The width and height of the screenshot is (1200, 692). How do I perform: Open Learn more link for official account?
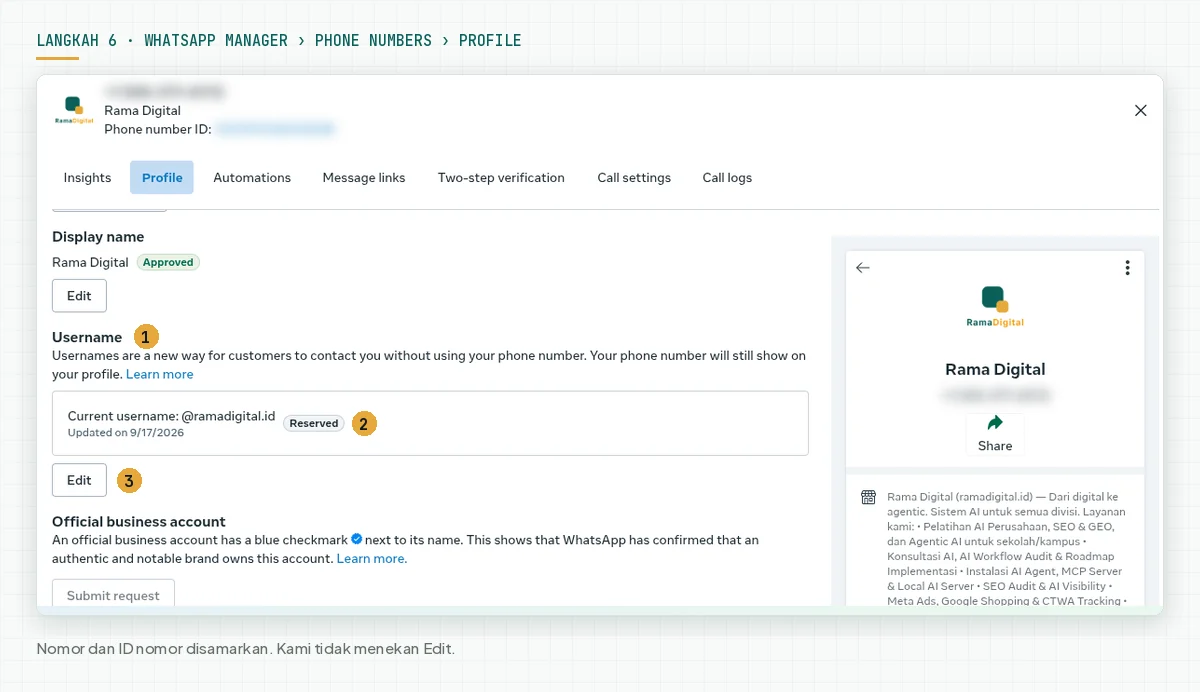point(372,559)
